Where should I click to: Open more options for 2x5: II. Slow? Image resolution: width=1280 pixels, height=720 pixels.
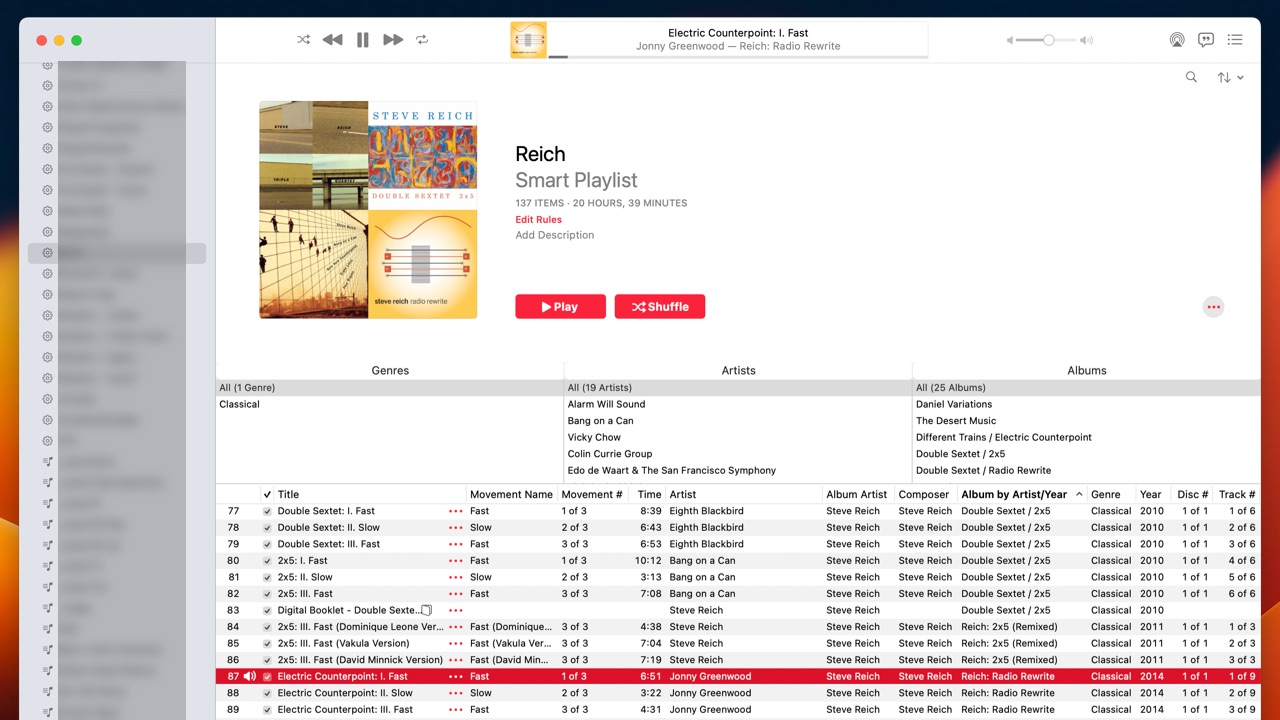coord(456,577)
